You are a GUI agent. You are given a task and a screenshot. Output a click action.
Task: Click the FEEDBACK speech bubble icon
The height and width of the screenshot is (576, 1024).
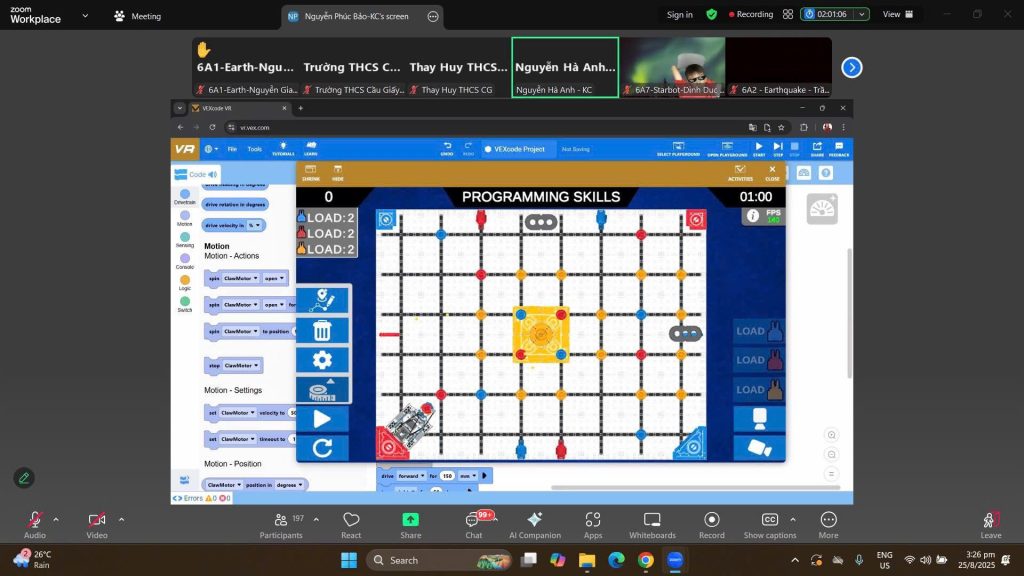[x=839, y=149]
